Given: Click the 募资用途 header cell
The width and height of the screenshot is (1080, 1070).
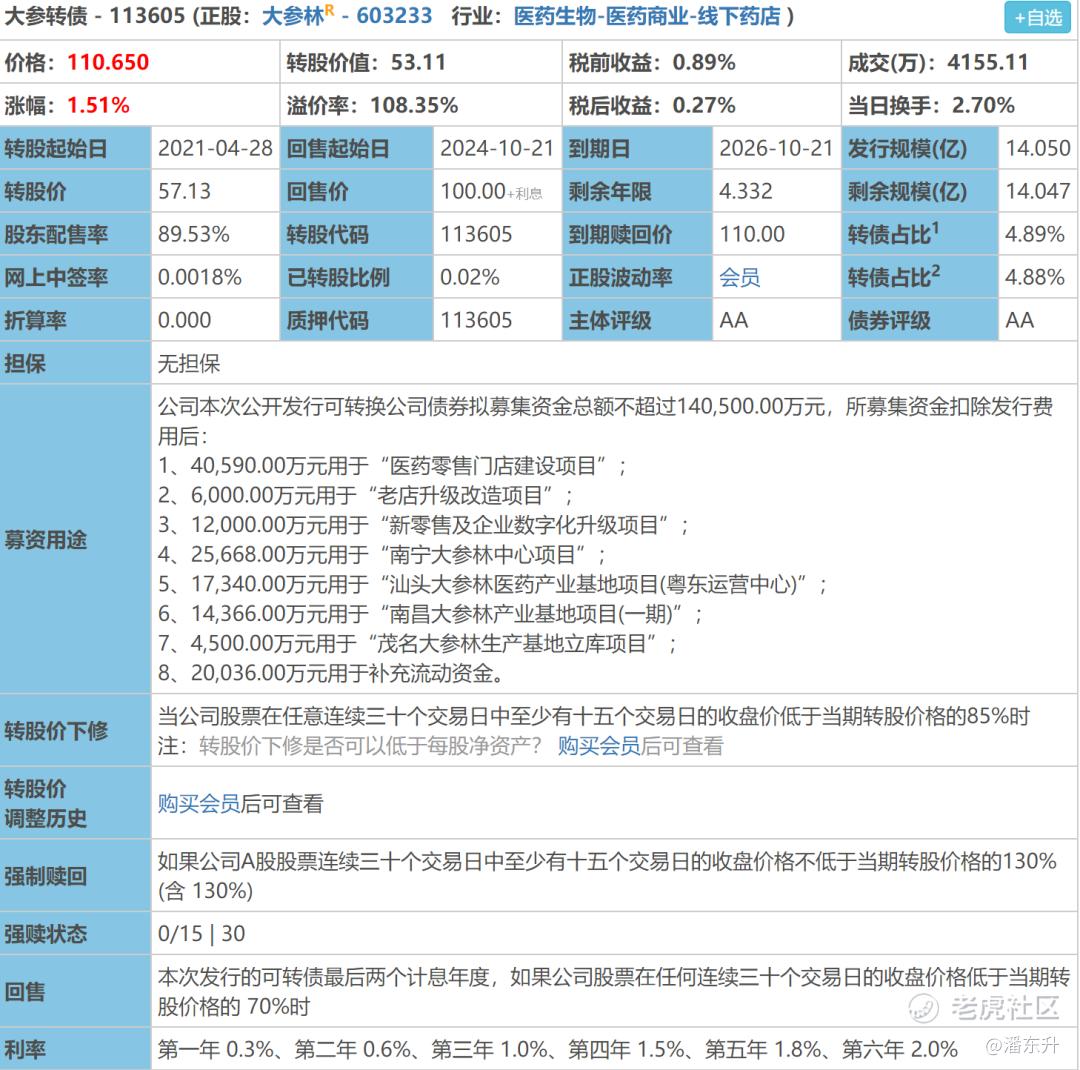Looking at the screenshot, I should 75,539.
